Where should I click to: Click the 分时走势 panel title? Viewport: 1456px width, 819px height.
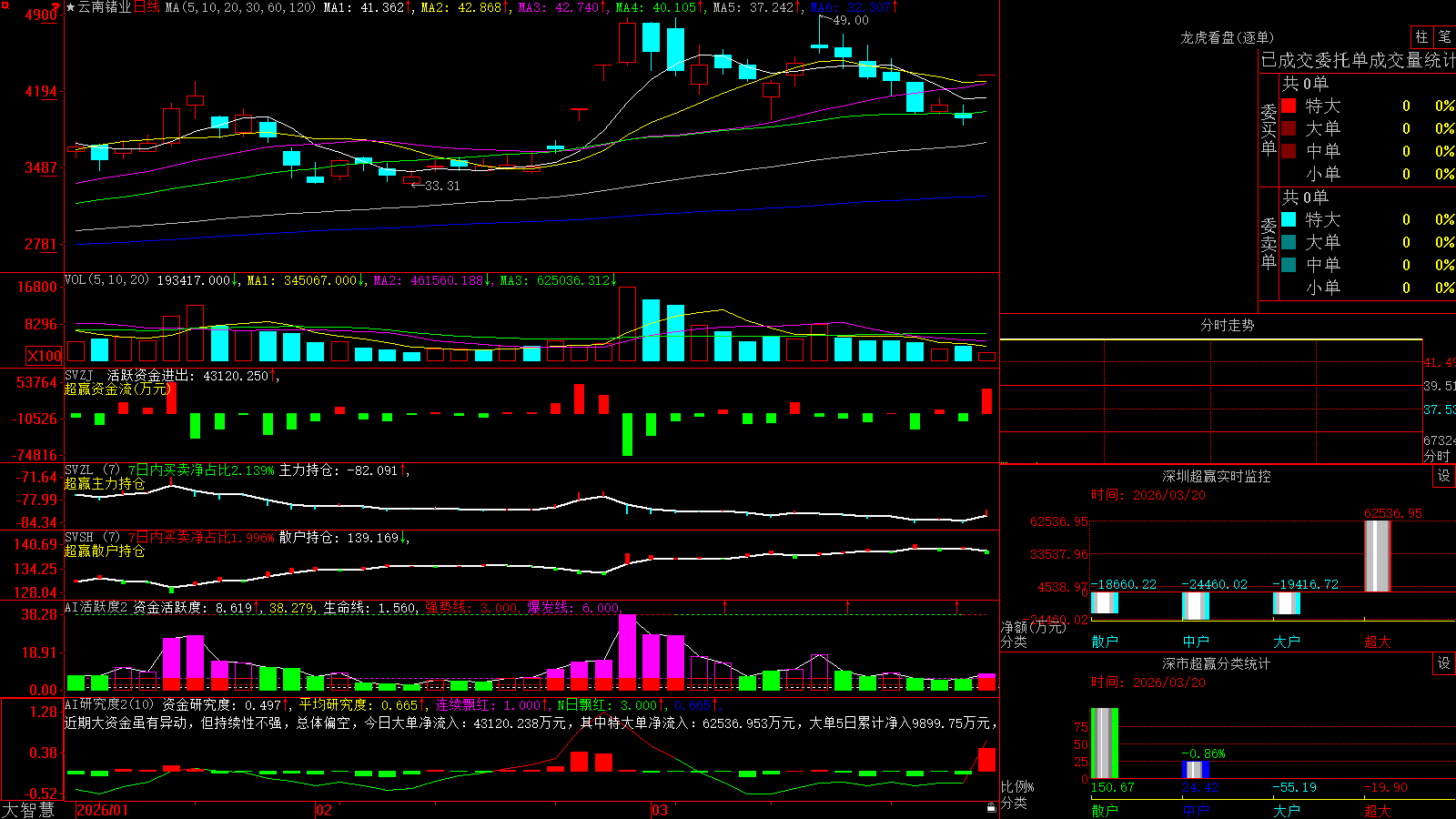click(x=1227, y=325)
